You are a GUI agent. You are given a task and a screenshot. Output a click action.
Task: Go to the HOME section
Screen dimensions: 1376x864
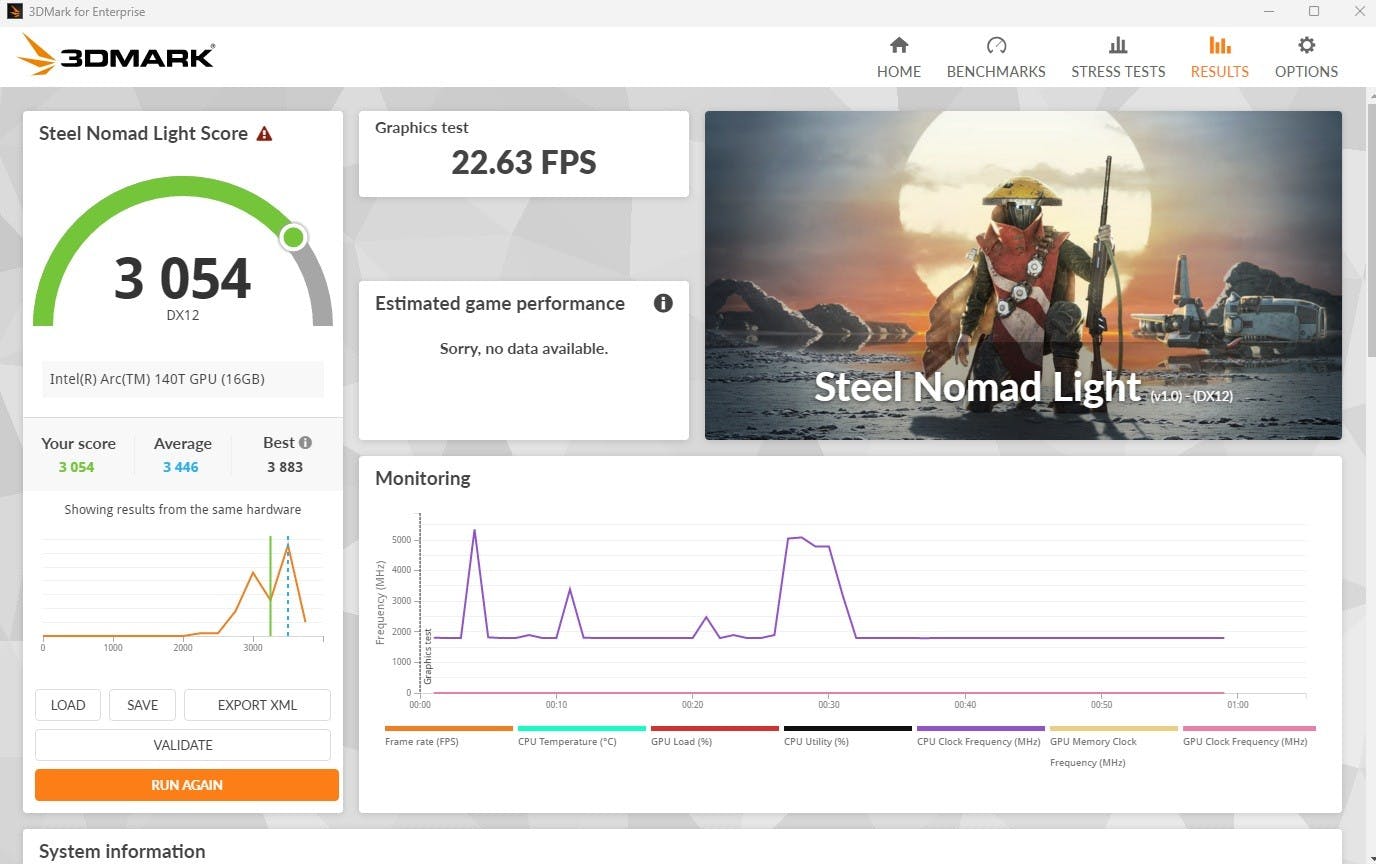898,58
